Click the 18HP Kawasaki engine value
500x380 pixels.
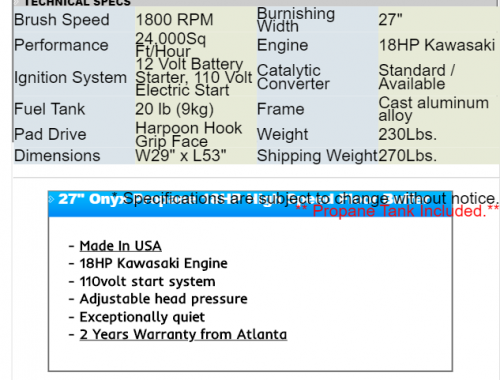tap(437, 45)
